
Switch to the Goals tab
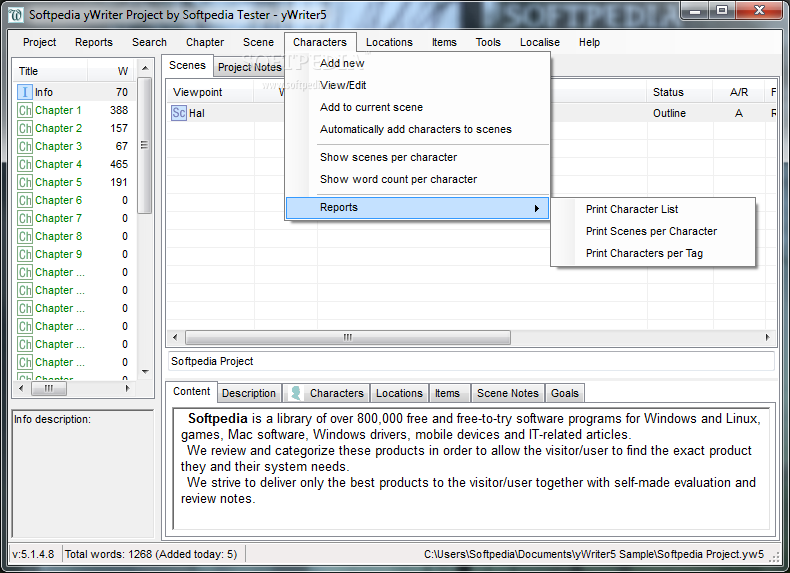(564, 393)
